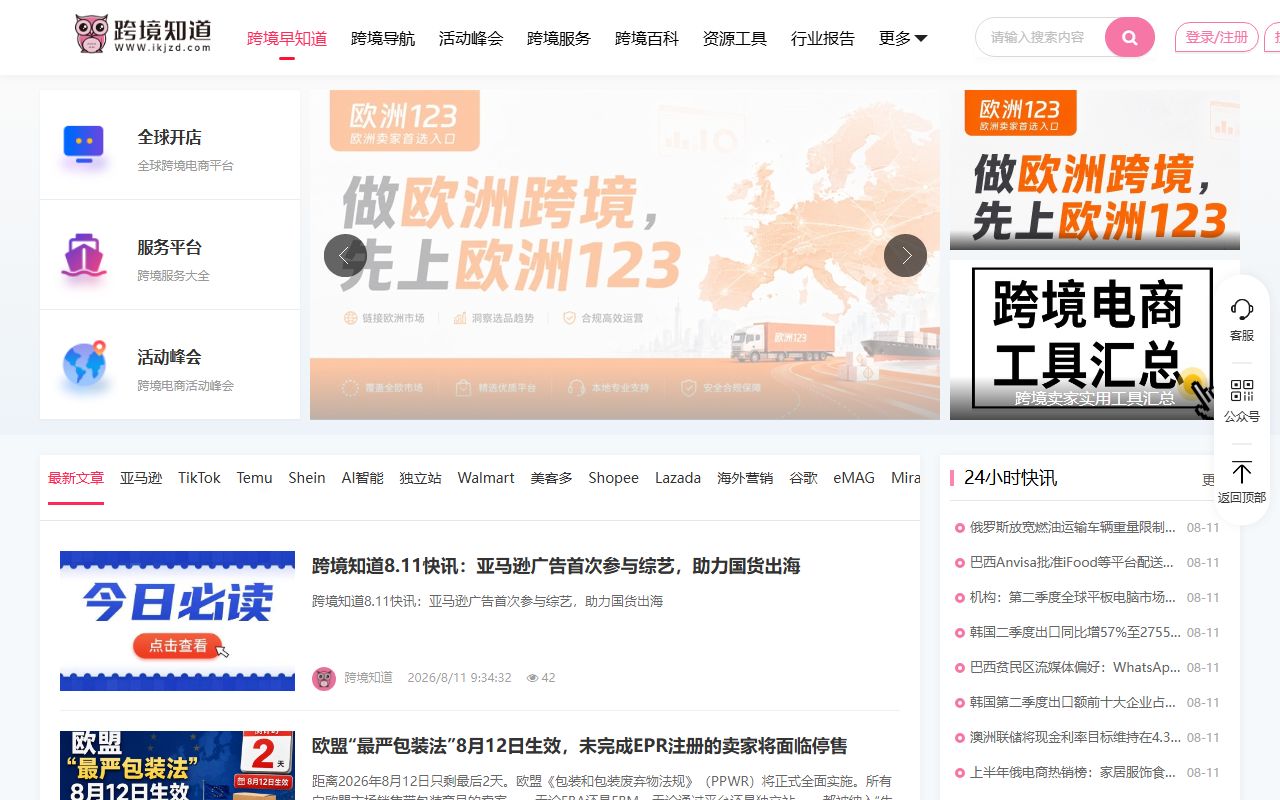Screen dimensions: 1280x800
Task: Click the 活动峰会 globe icon
Action: [84, 365]
